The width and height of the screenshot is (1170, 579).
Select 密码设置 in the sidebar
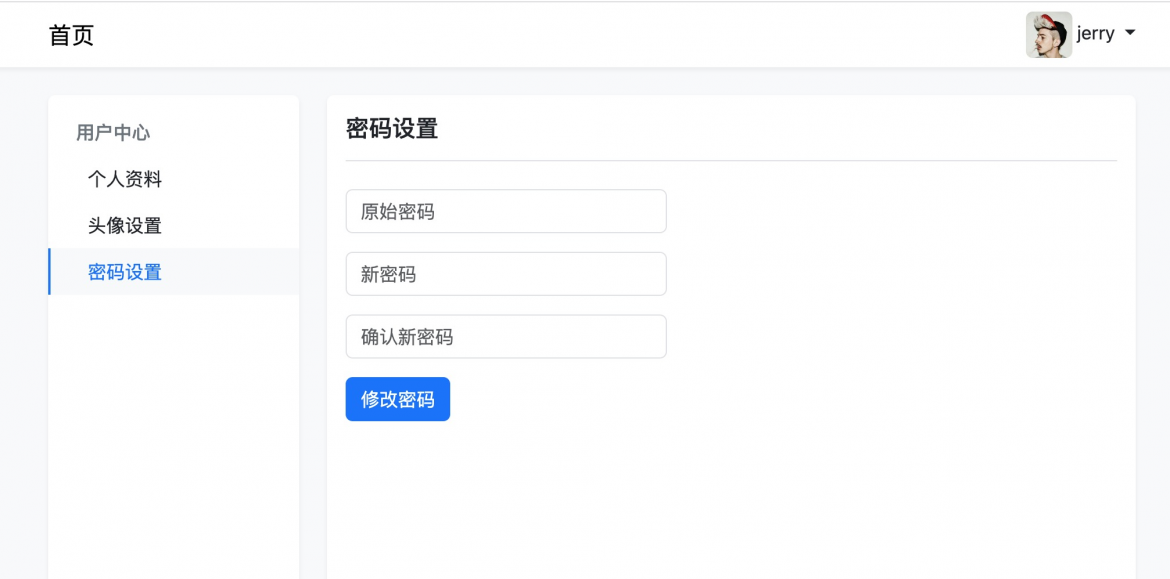[x=173, y=272]
